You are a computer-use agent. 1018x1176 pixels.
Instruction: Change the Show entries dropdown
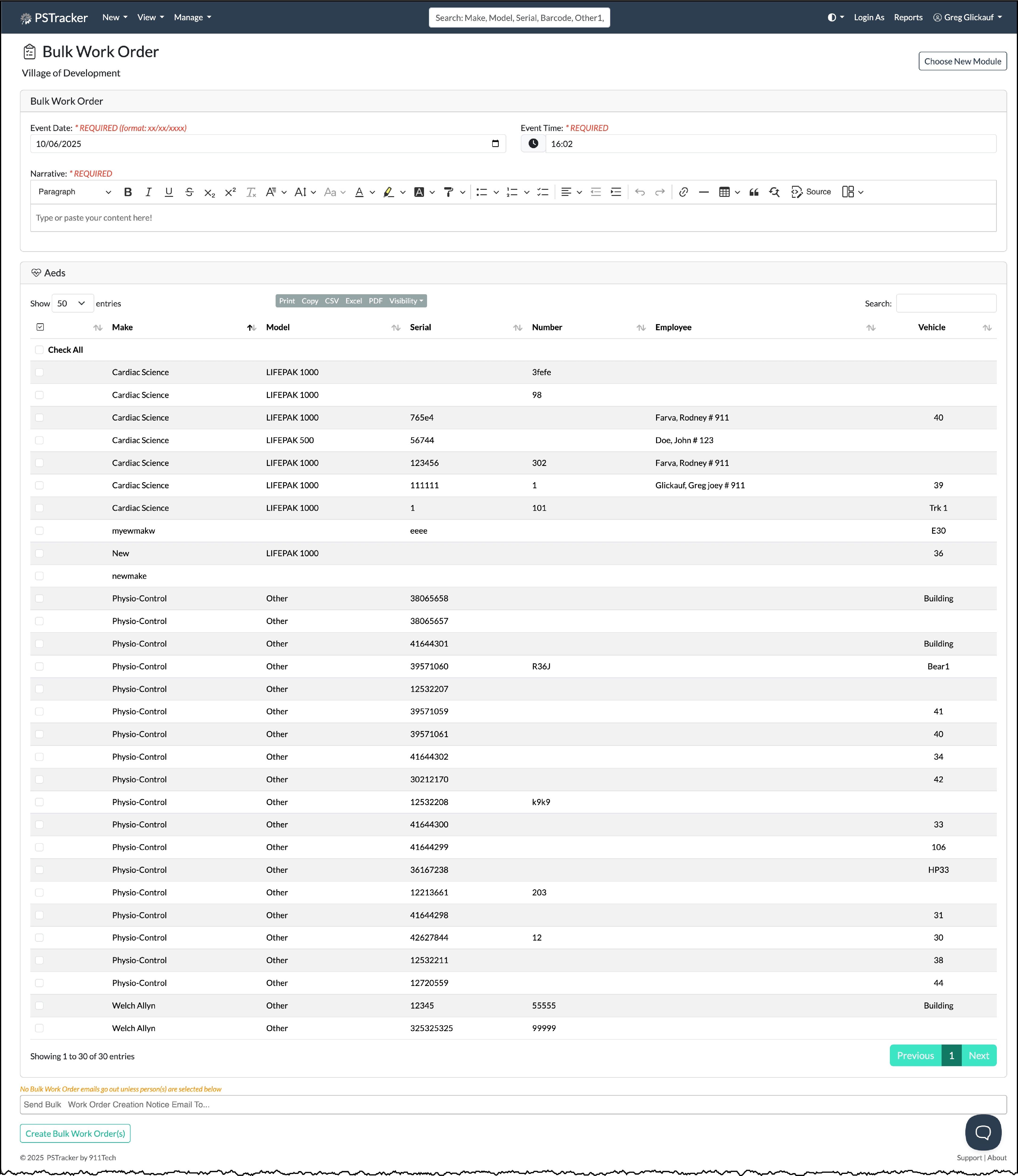(72, 303)
